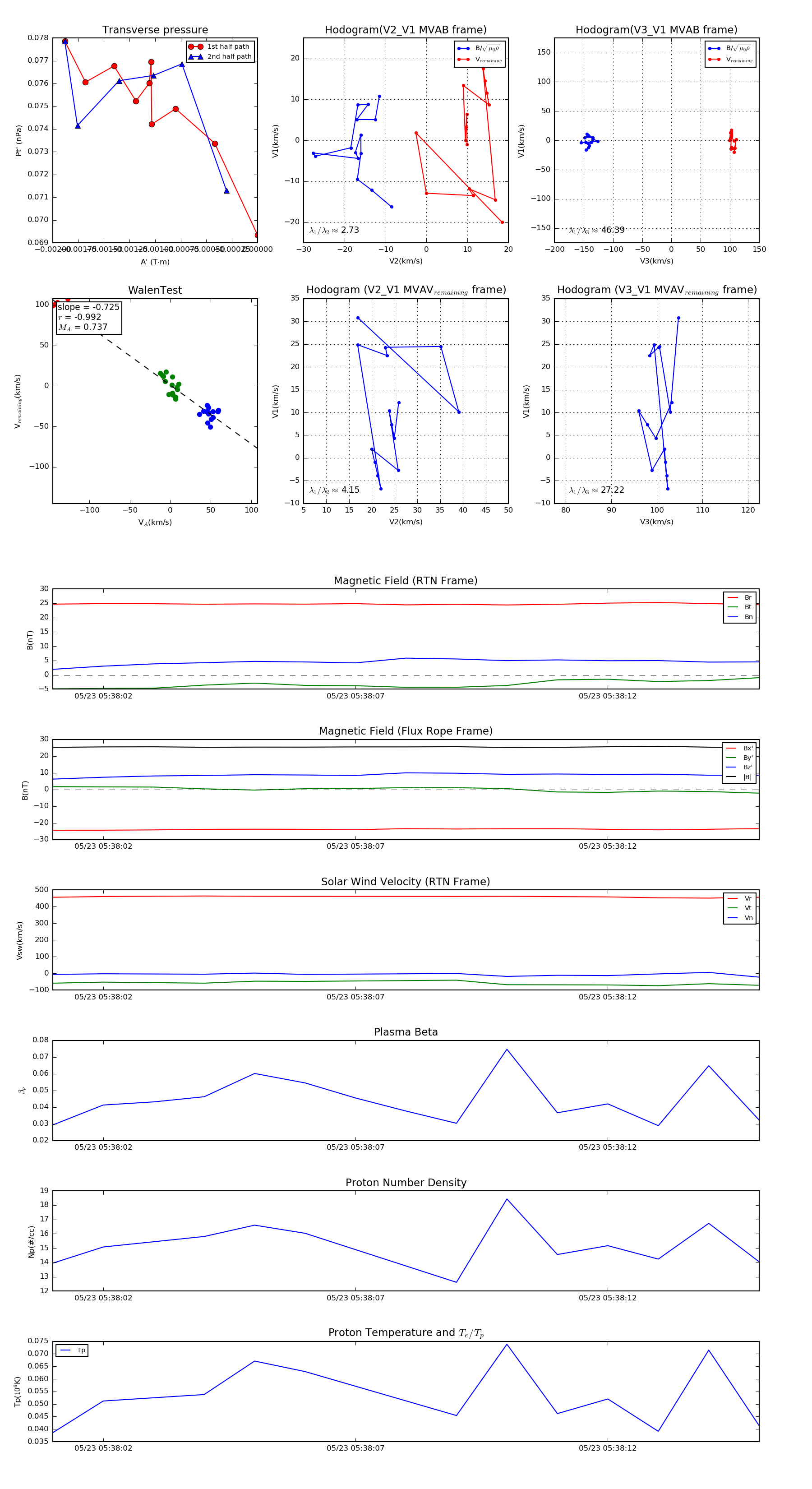Image resolution: width=812 pixels, height=1489 pixels.
Task: Click the "WalenTest" plot title
Action: pyautogui.click(x=155, y=290)
